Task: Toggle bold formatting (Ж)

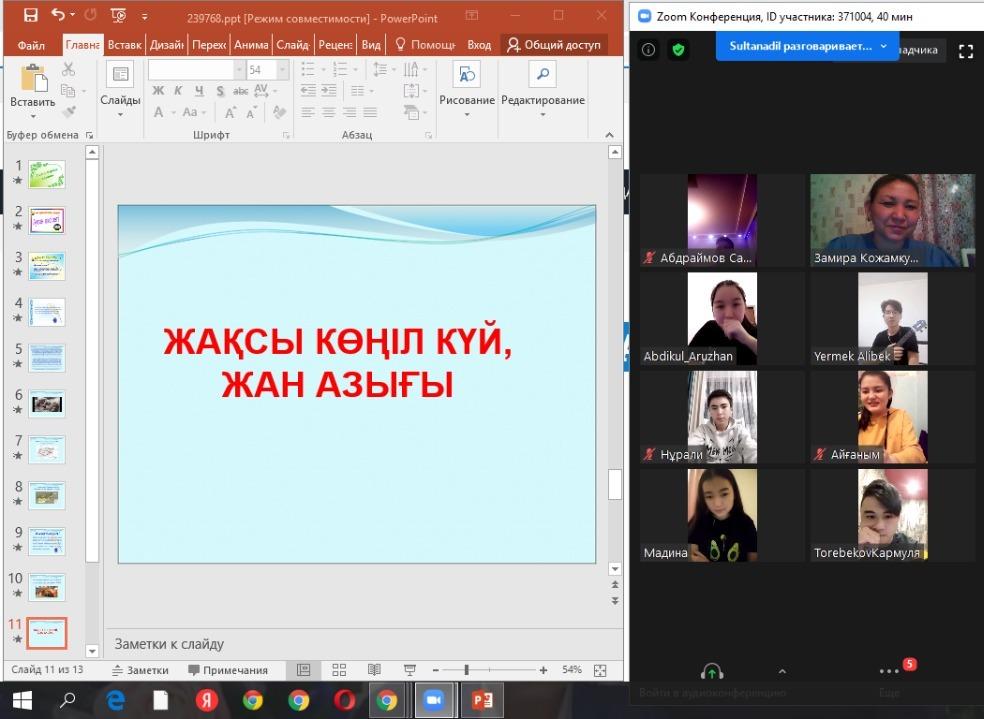Action: (x=158, y=91)
